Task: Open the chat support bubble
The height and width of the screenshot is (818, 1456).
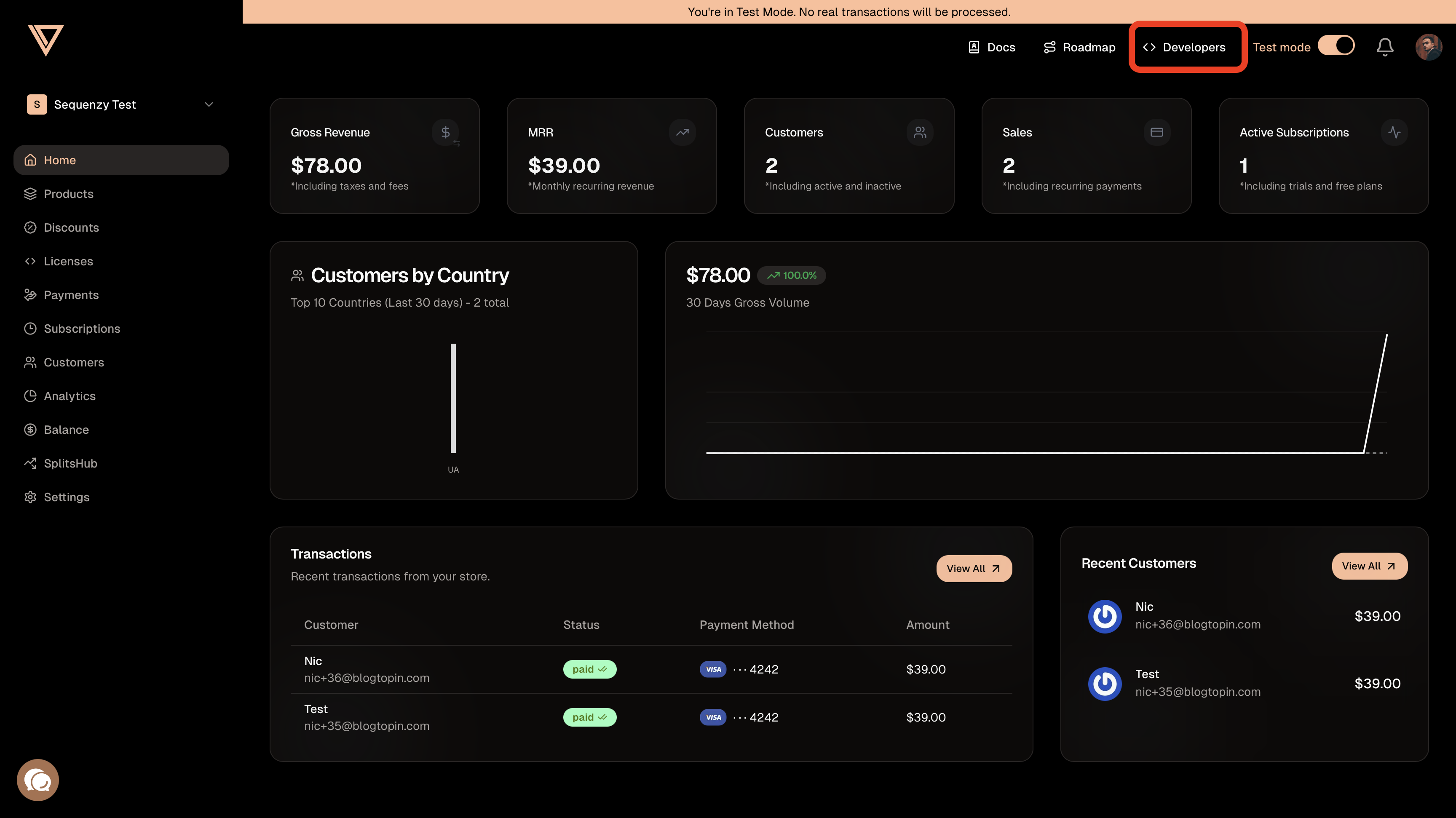Action: [x=38, y=780]
